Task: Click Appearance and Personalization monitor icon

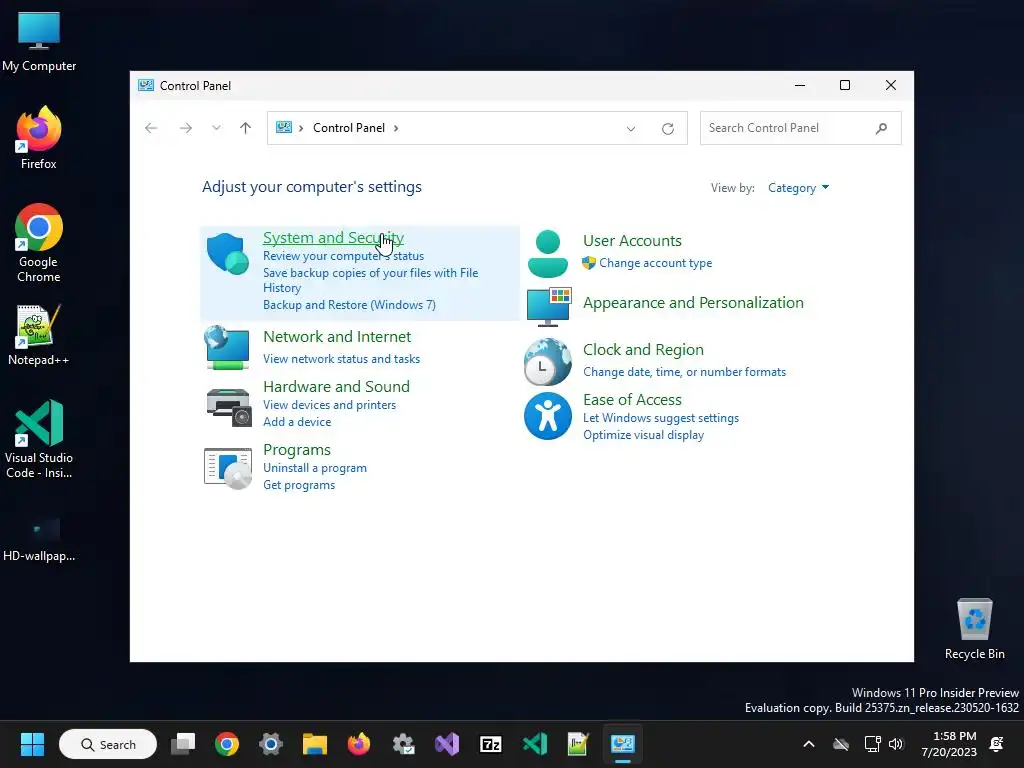Action: [549, 306]
